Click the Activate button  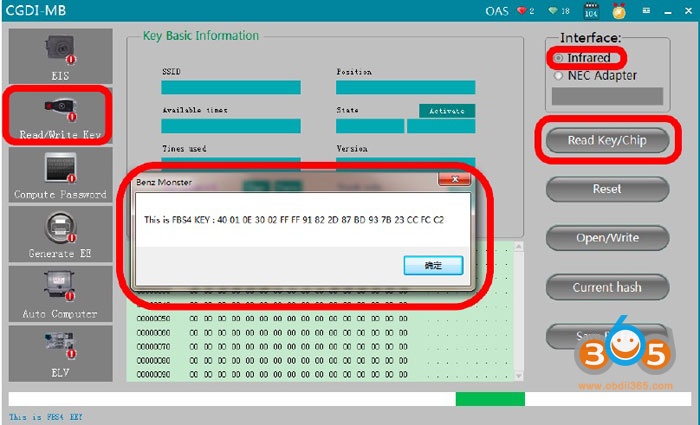click(447, 111)
